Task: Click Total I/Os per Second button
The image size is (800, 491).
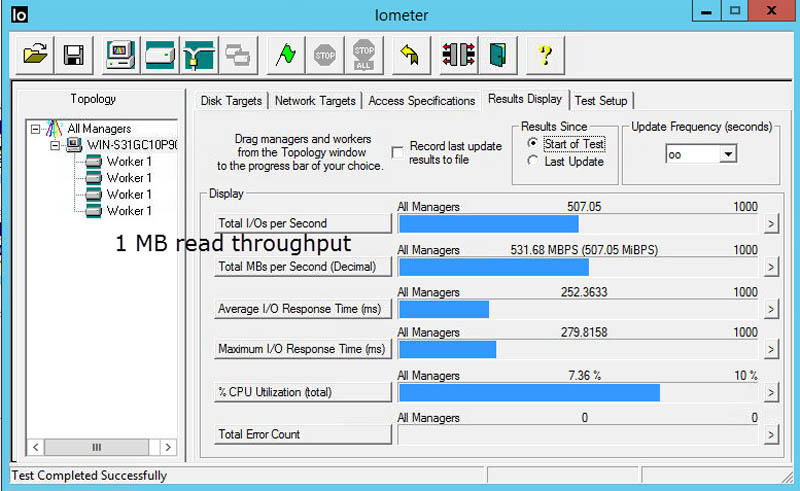Action: click(303, 224)
